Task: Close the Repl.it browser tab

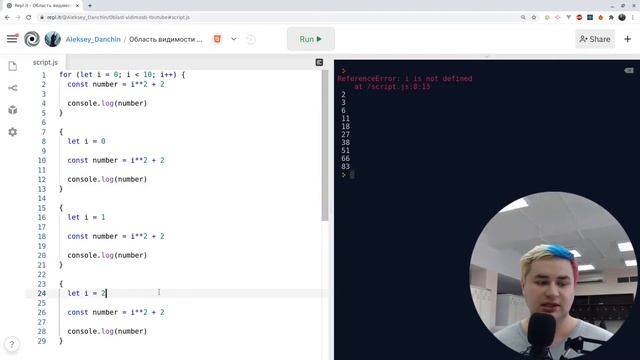Action: pos(77,6)
